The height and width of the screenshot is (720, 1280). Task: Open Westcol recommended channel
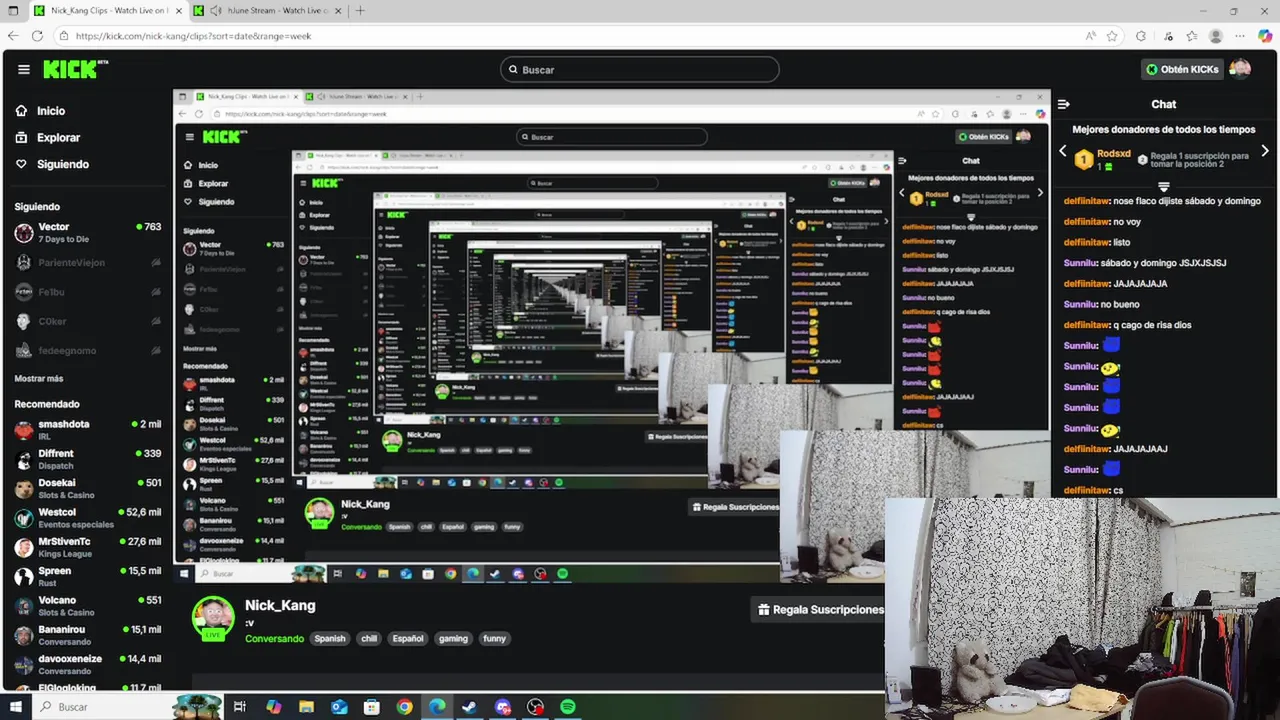point(87,518)
